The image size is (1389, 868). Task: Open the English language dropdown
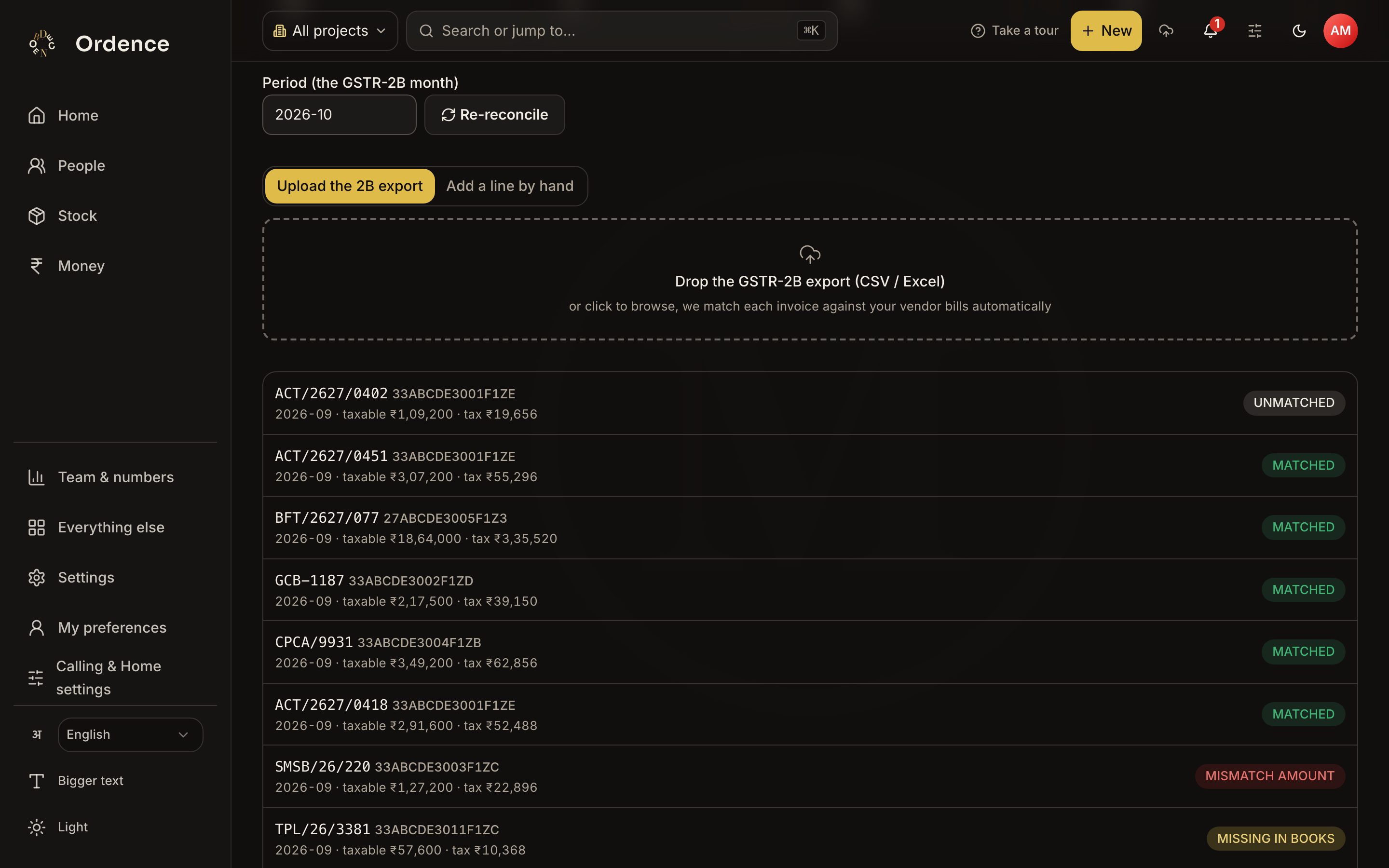click(x=130, y=734)
